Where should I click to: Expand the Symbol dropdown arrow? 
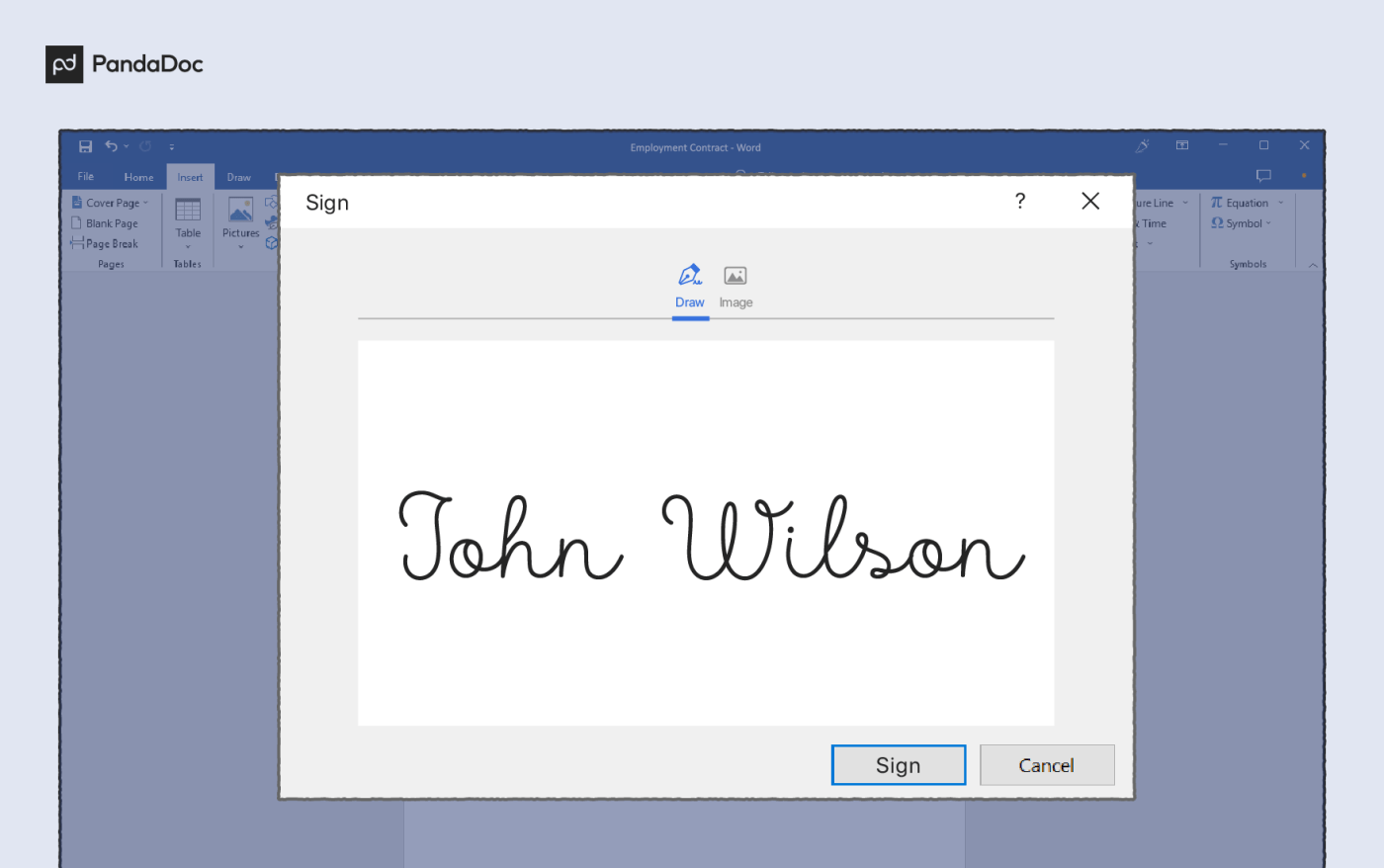(x=1268, y=223)
